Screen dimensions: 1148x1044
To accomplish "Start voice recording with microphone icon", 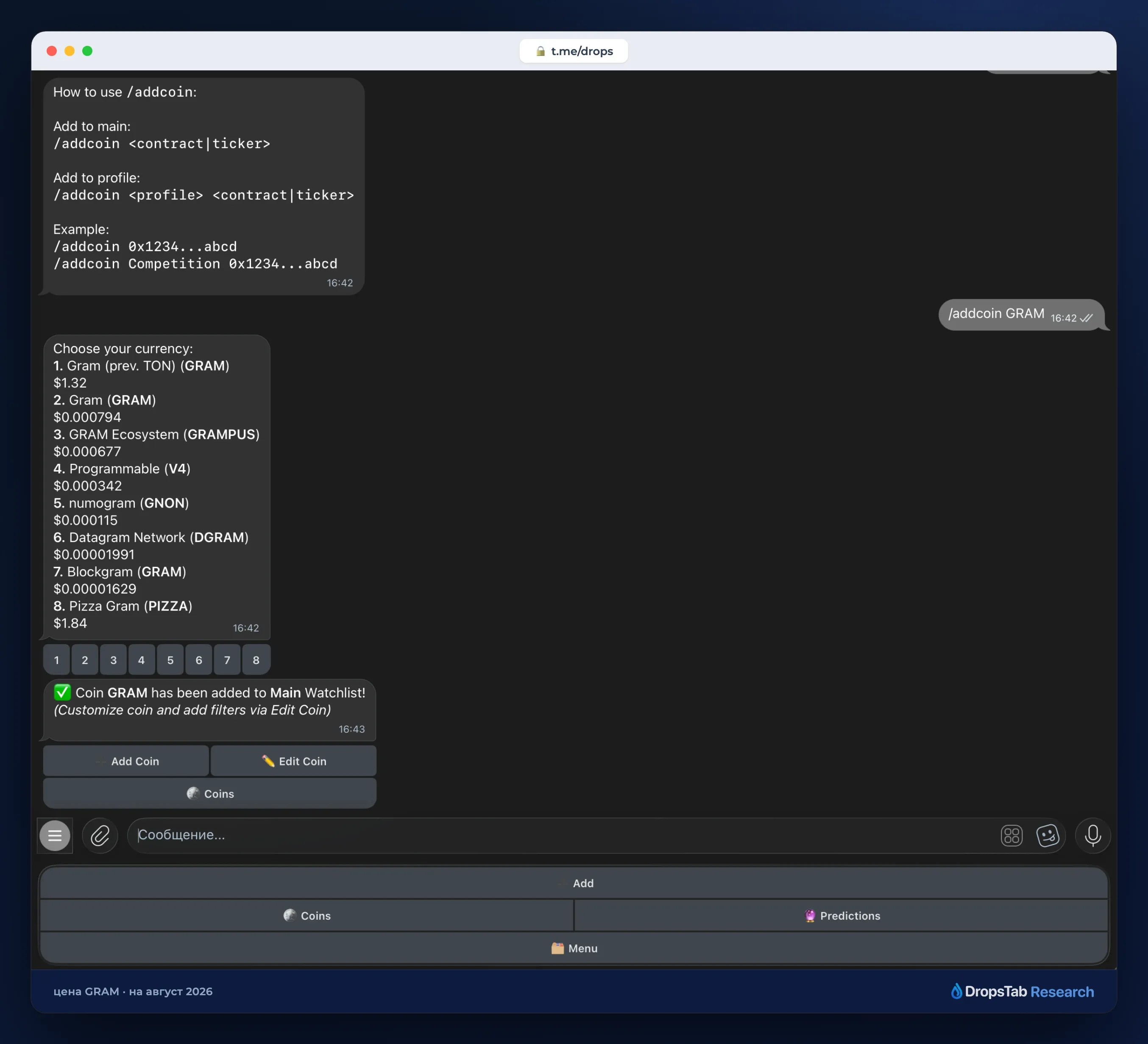I will 1093,835.
